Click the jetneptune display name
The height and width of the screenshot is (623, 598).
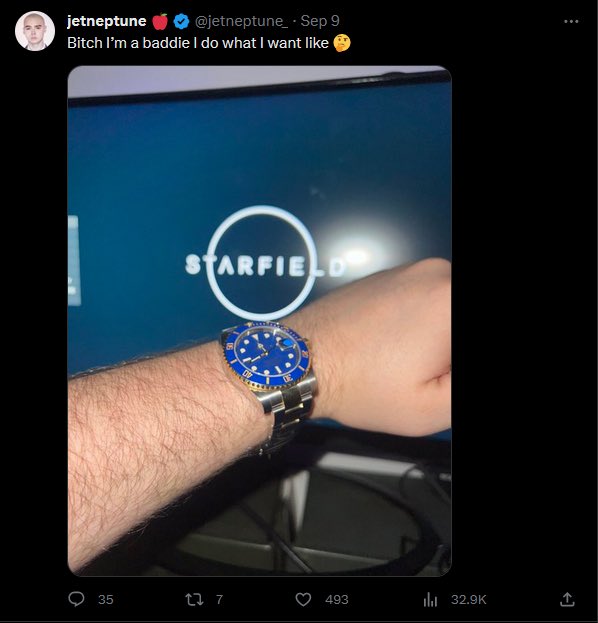[106, 21]
